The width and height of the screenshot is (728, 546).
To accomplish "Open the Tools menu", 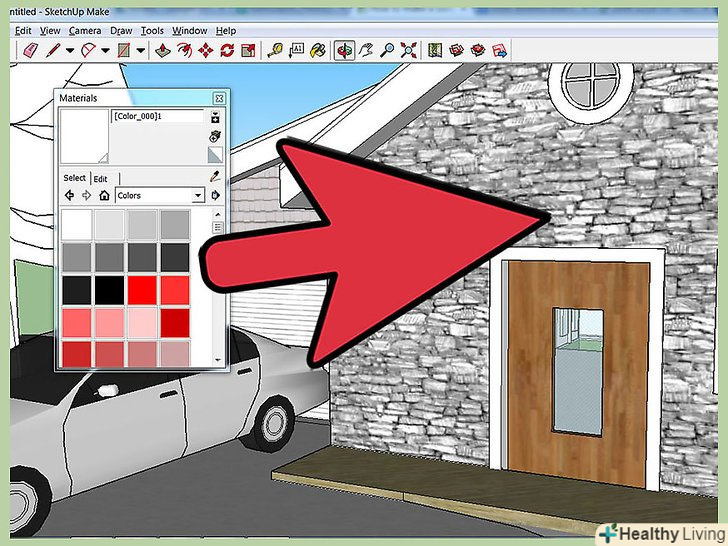I will (152, 31).
